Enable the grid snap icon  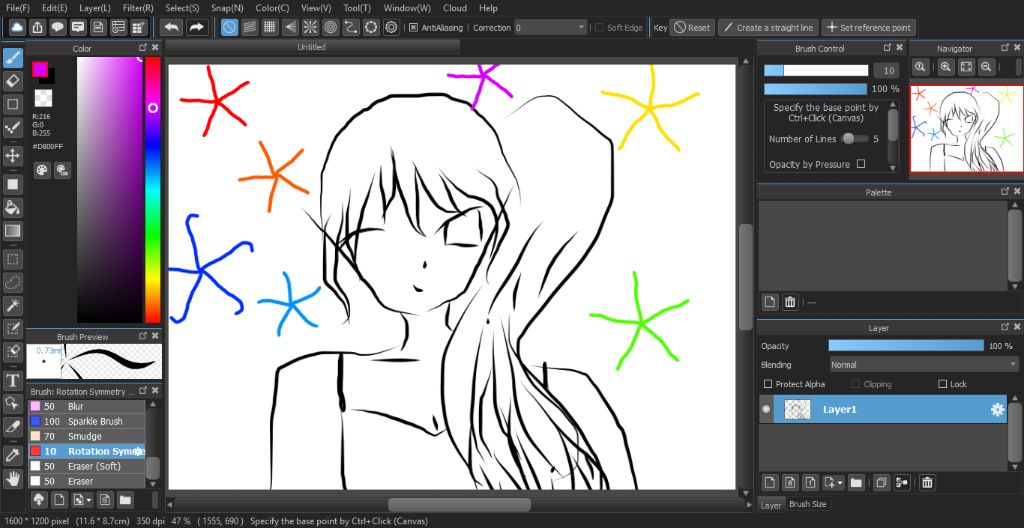tap(270, 27)
